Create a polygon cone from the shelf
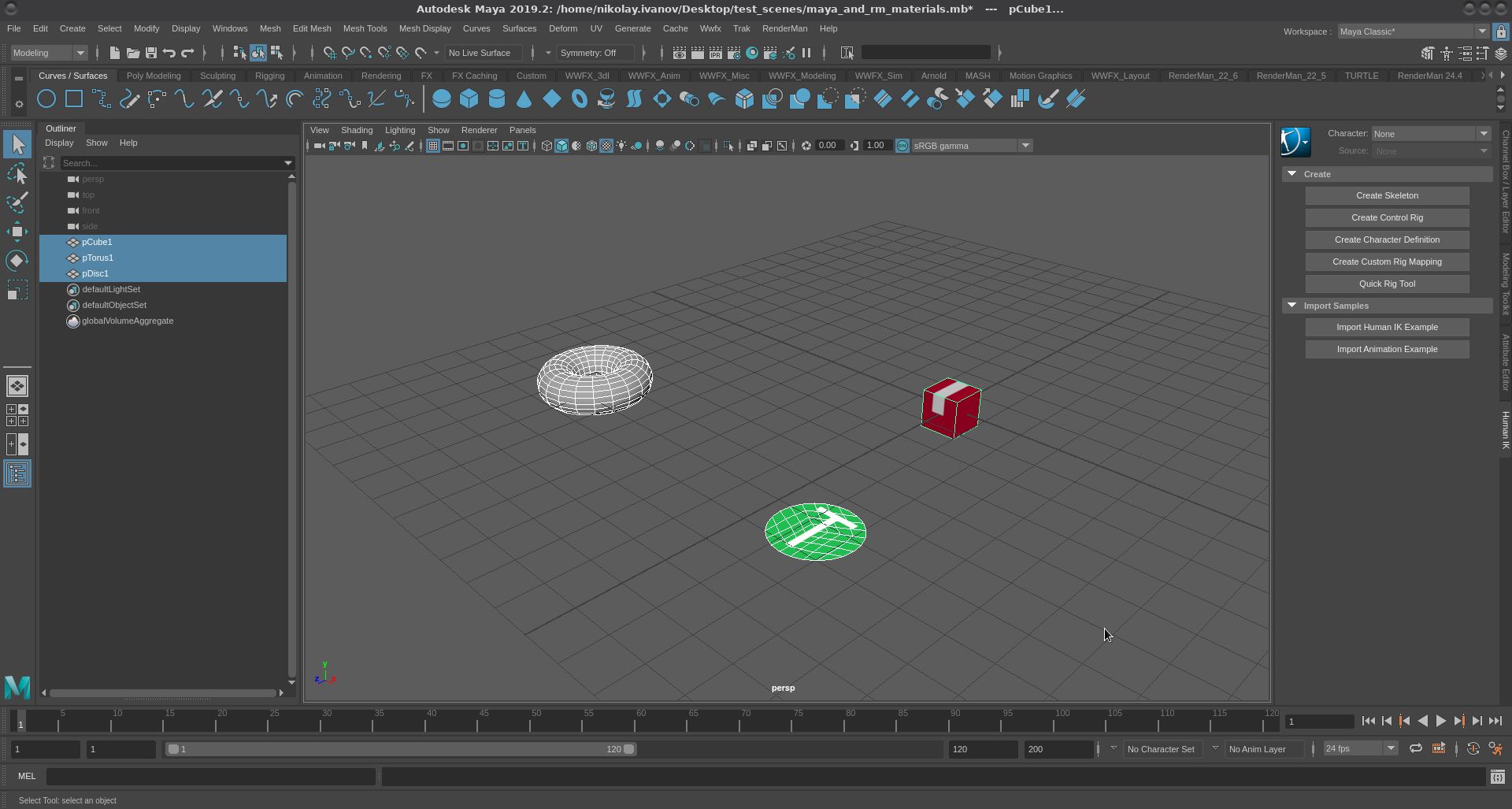The width and height of the screenshot is (1512, 809). click(524, 99)
